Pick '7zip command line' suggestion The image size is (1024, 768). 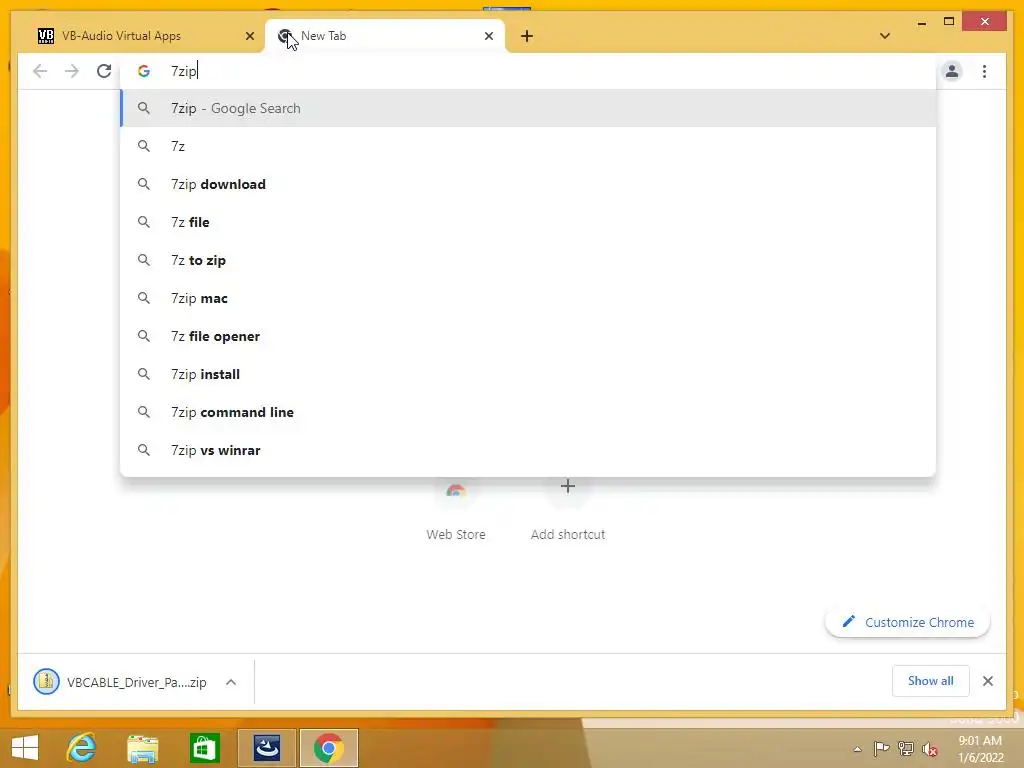[x=528, y=412]
